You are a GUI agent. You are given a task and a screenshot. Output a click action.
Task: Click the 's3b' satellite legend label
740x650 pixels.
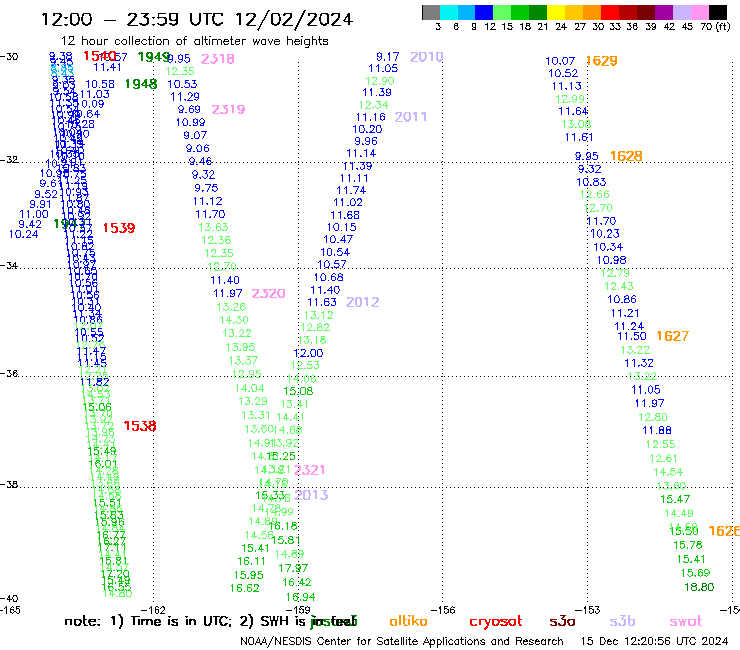(622, 621)
